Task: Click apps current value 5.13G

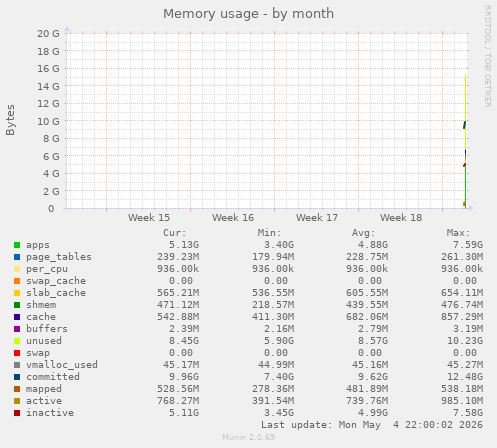Action: [184, 245]
